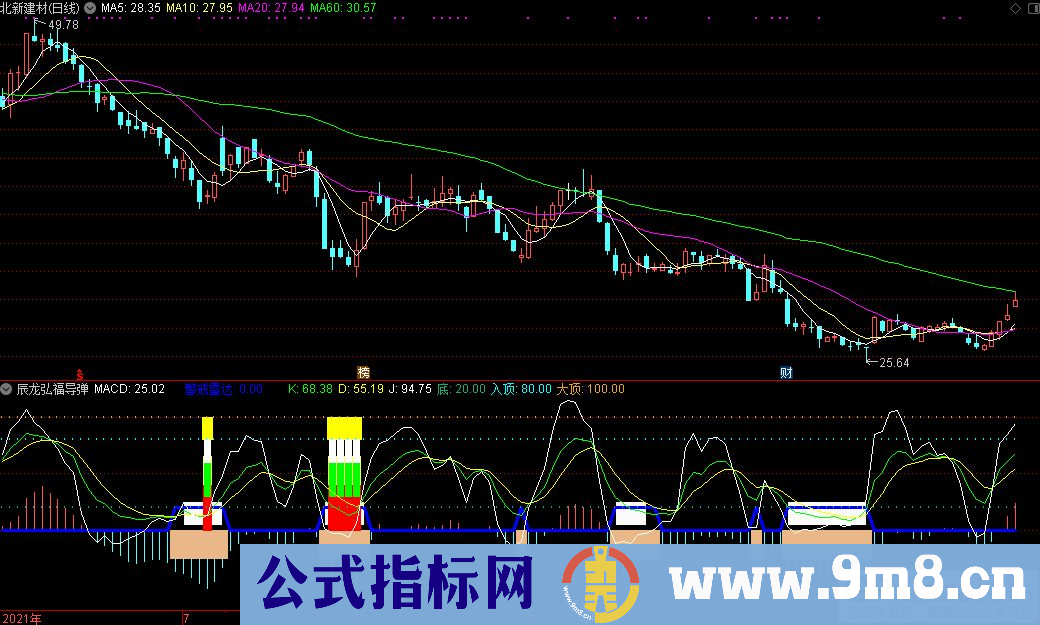Select the MA60: 30.57 label
Viewport: 1040px width, 625px height.
(343, 8)
